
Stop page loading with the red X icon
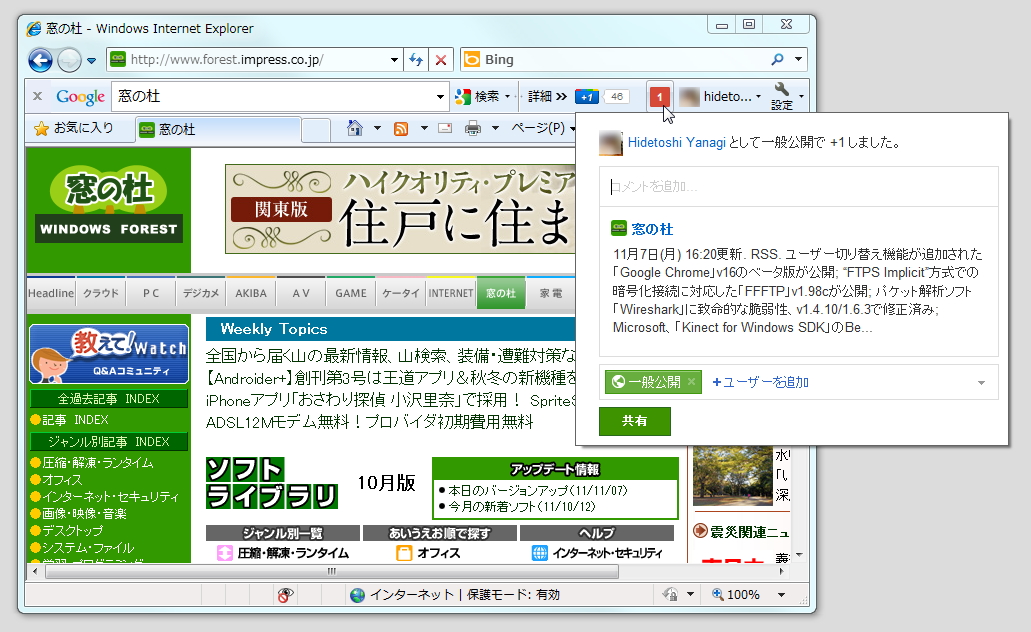click(x=440, y=60)
